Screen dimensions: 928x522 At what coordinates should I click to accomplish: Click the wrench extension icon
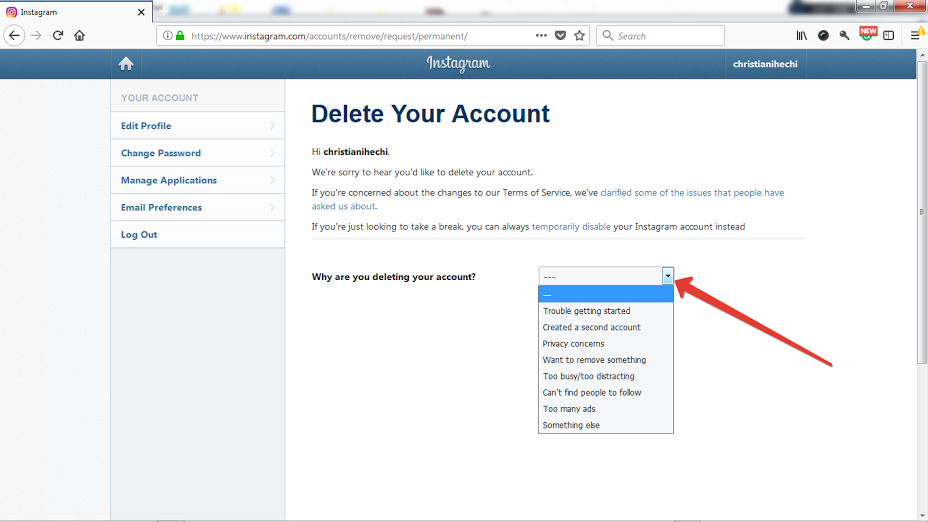tap(845, 36)
